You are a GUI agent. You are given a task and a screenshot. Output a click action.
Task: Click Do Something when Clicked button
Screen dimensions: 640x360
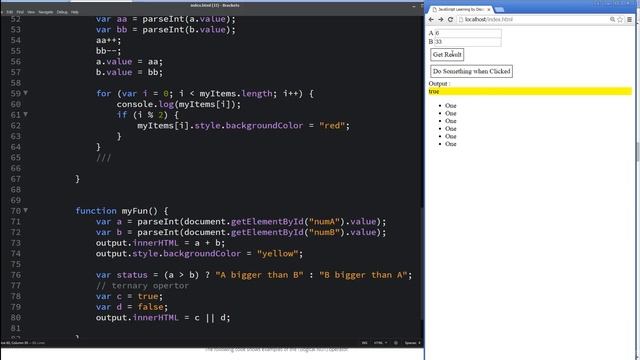[x=471, y=71]
